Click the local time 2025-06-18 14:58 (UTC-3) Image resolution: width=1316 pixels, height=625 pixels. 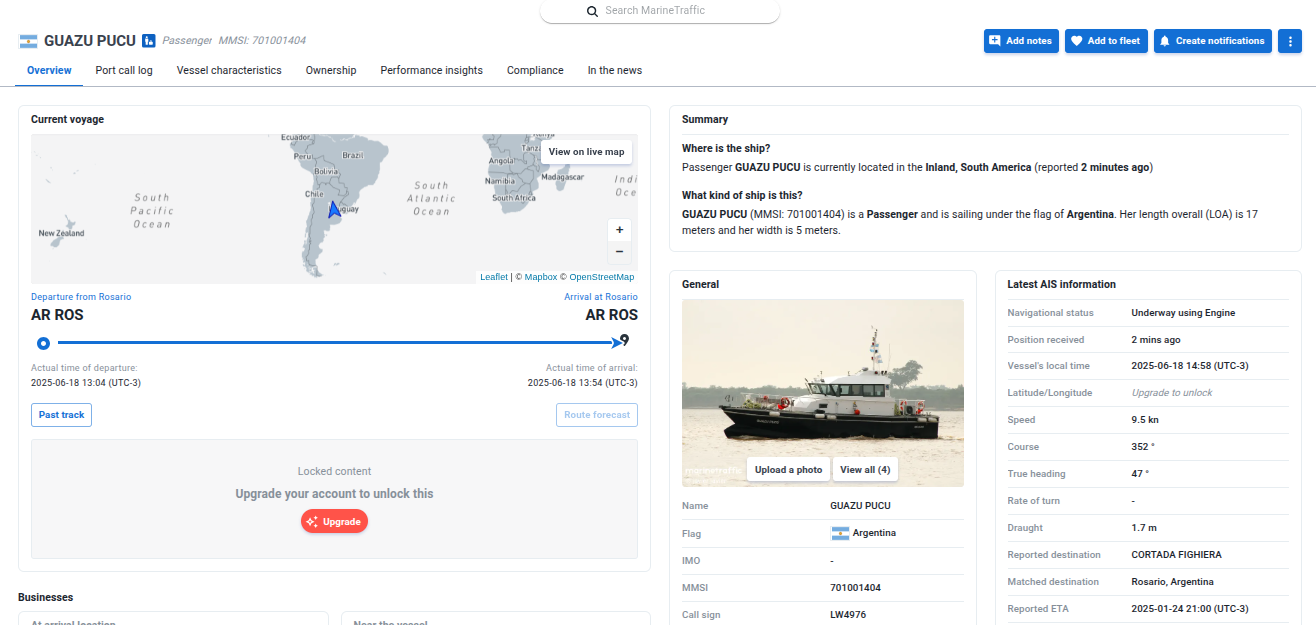coord(1190,366)
